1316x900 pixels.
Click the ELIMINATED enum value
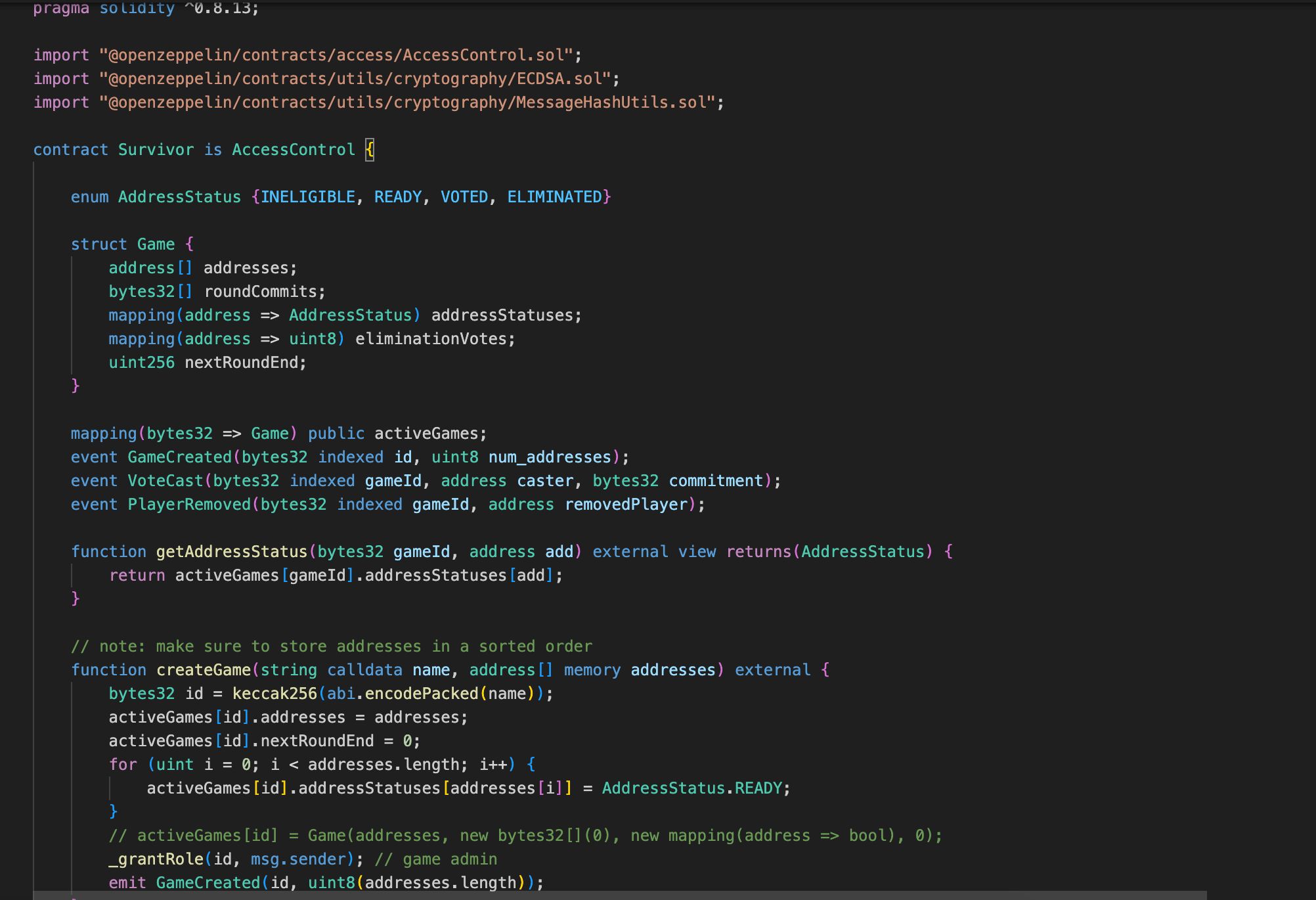(555, 197)
